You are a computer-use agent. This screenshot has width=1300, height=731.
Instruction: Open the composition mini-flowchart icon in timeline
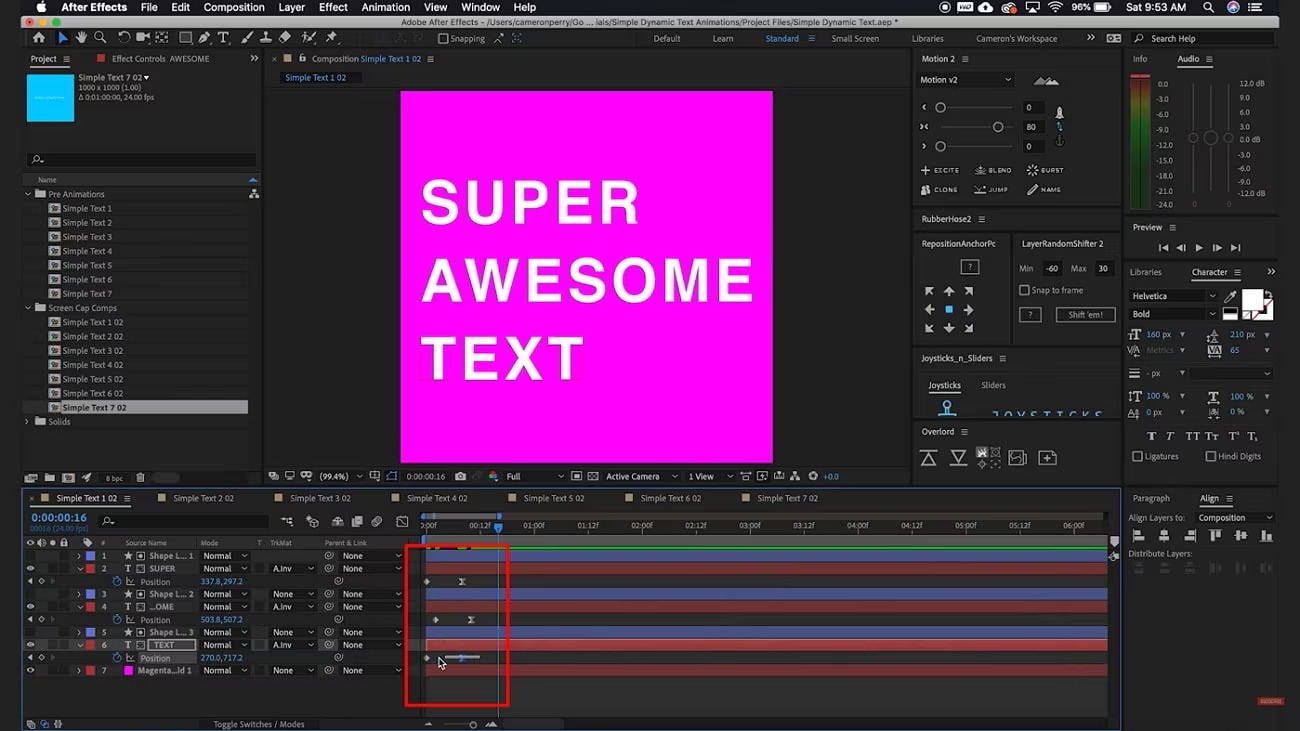287,521
